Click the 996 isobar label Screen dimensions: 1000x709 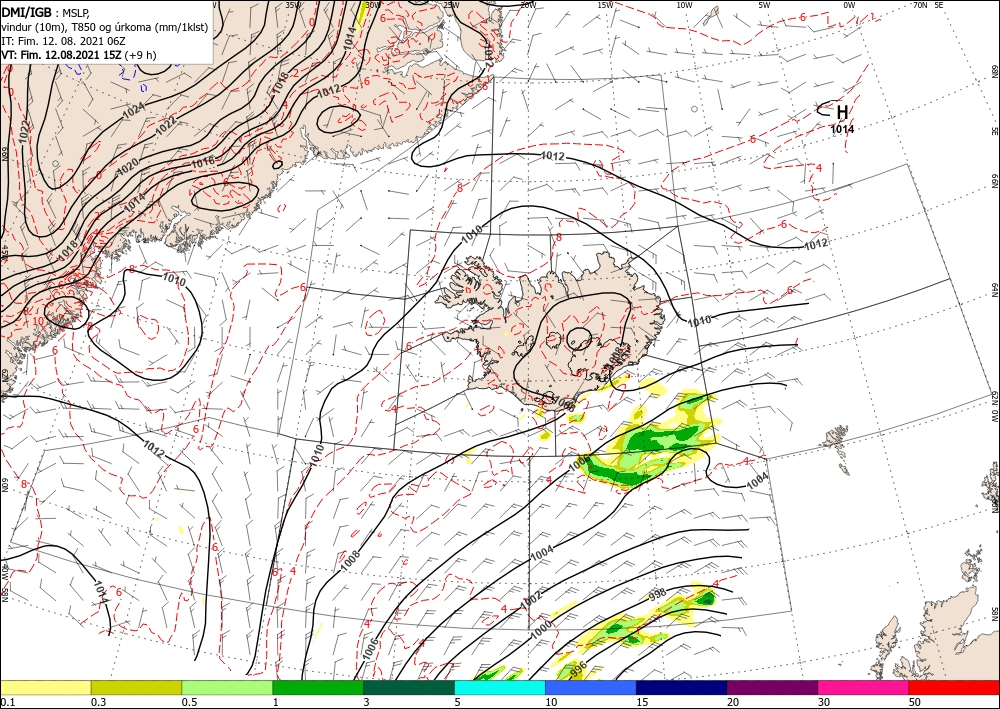pos(578,669)
